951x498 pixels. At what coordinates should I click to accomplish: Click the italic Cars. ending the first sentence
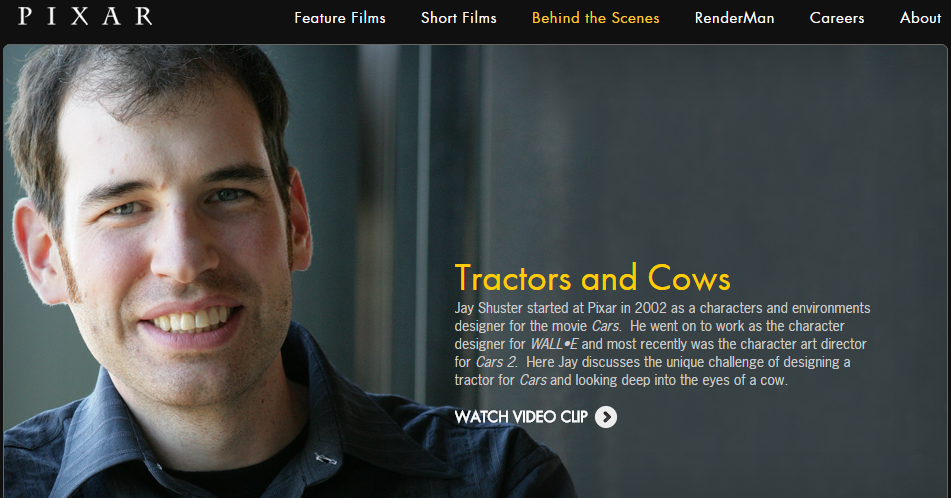607,326
